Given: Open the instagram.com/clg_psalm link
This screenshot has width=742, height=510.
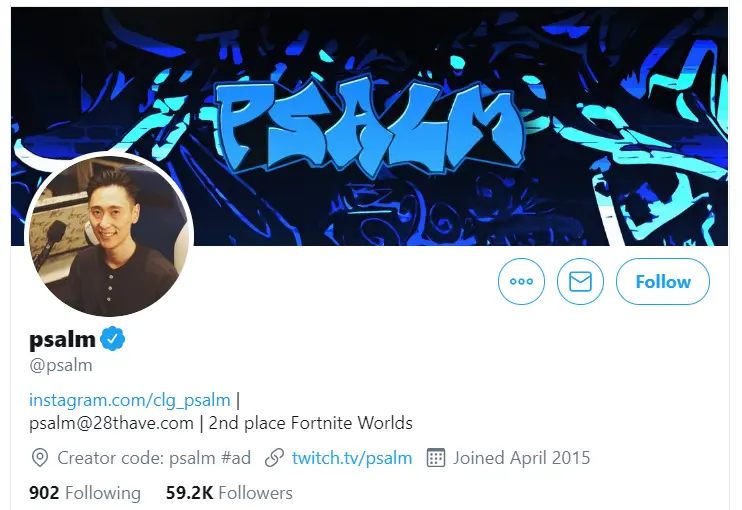Looking at the screenshot, I should (129, 400).
